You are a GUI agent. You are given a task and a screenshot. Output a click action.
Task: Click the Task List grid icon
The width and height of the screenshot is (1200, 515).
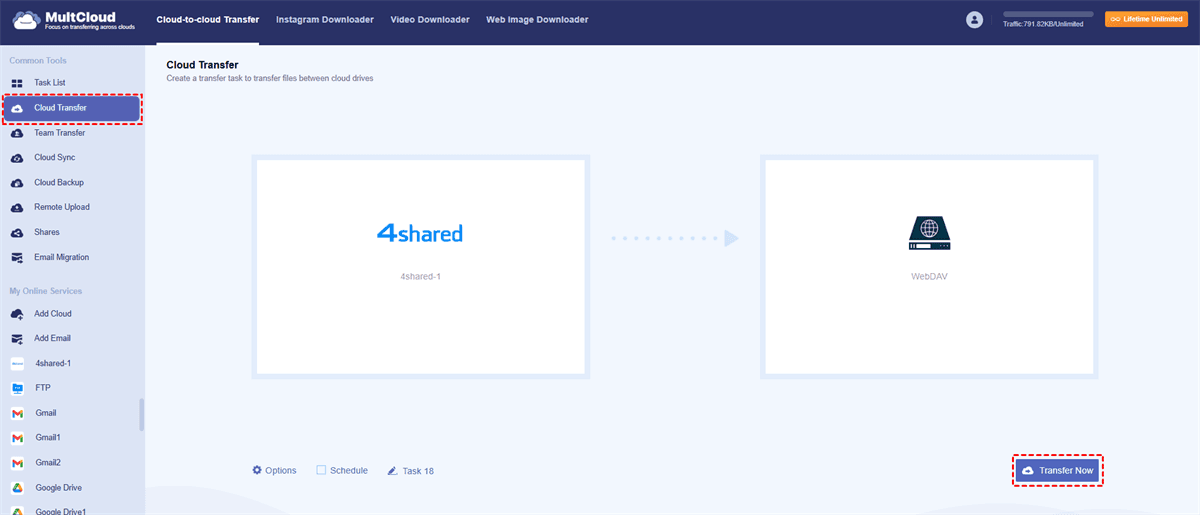click(x=17, y=83)
